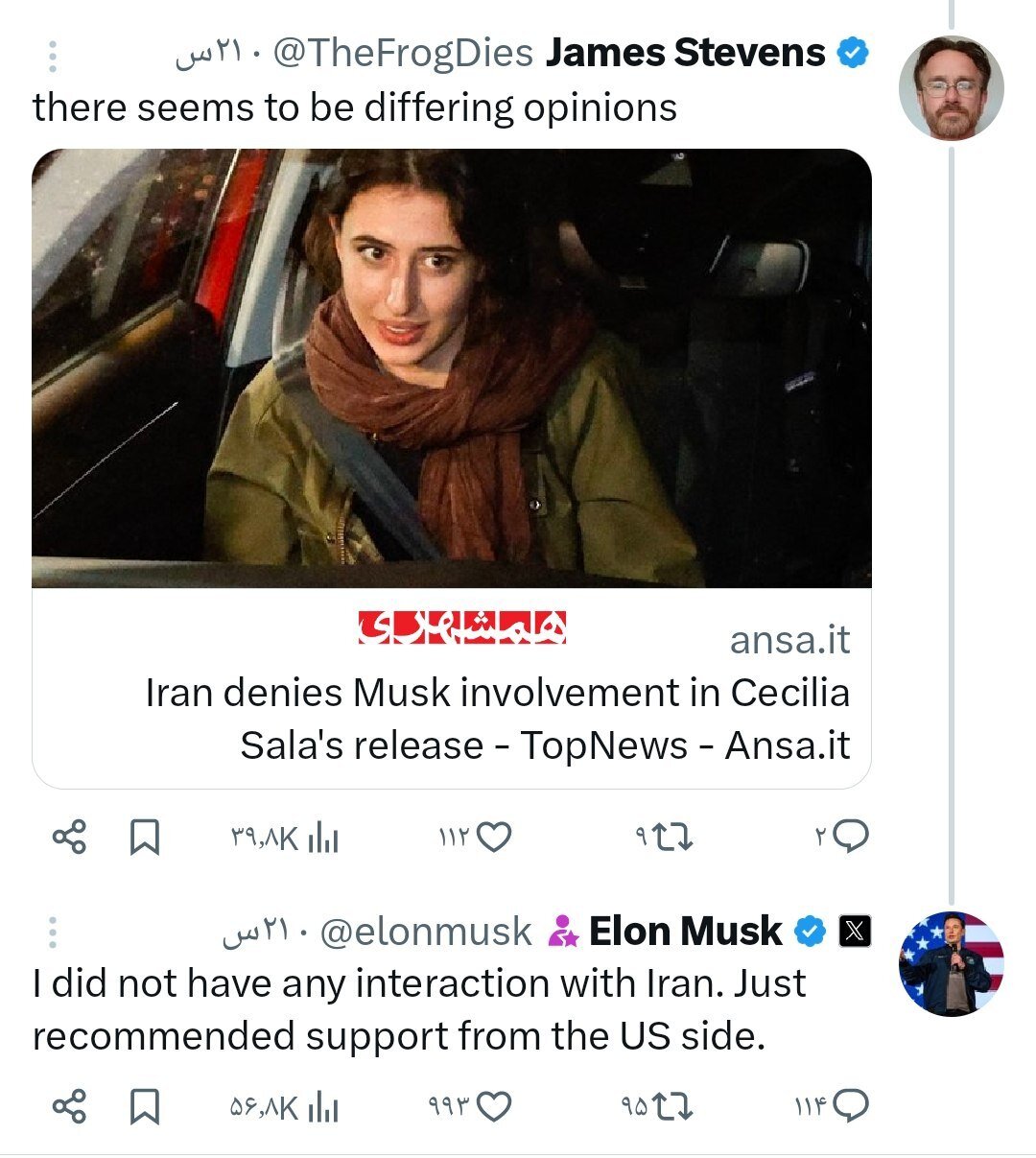The image size is (1036, 1158).
Task: Click the X affiliation badge beside Elon Musk
Action: (x=855, y=932)
